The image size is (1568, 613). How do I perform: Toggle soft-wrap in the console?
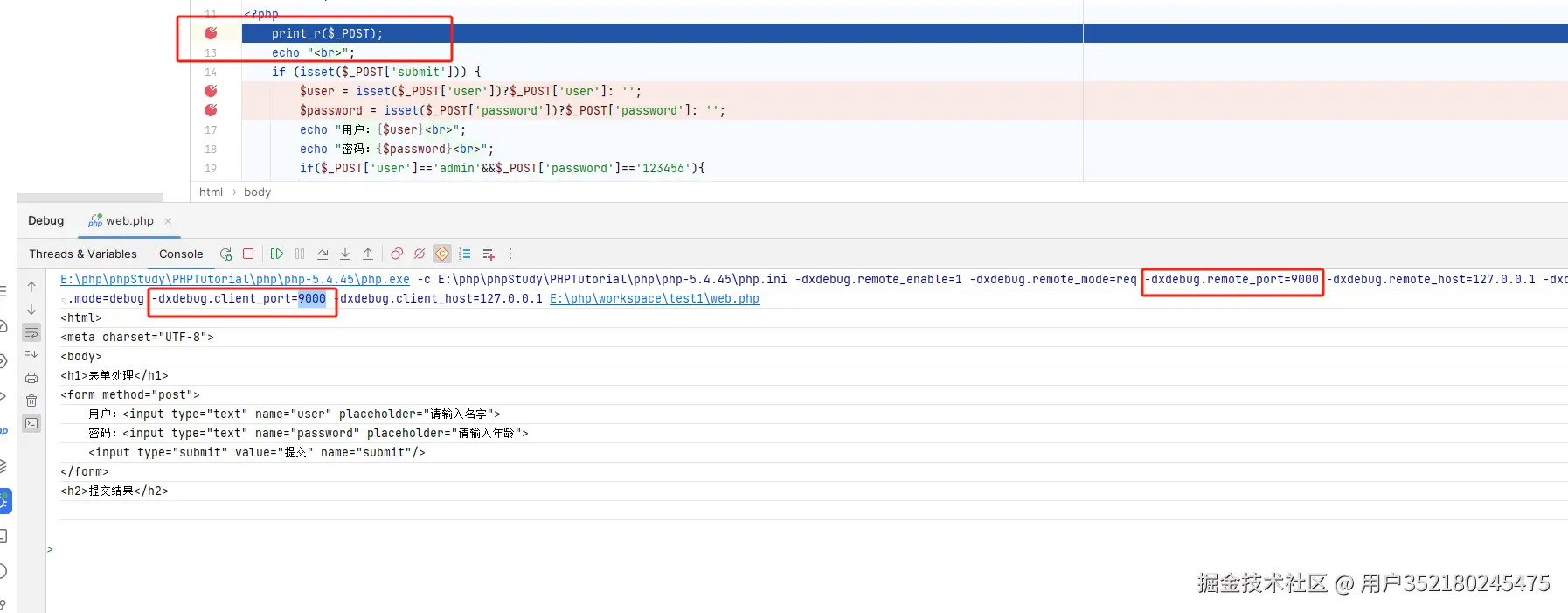pos(31,332)
